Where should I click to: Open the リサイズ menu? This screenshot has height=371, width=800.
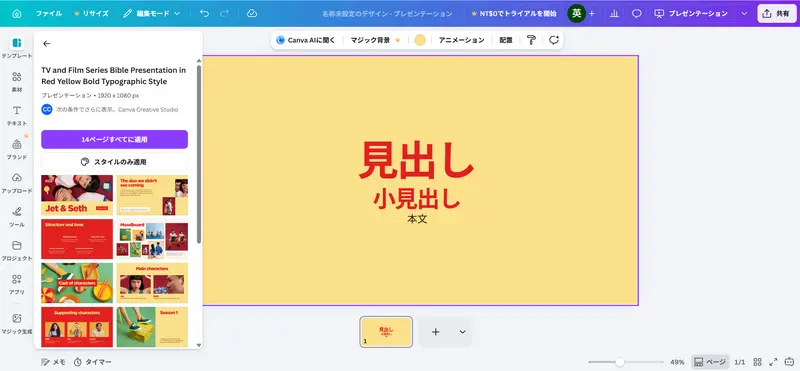point(91,14)
